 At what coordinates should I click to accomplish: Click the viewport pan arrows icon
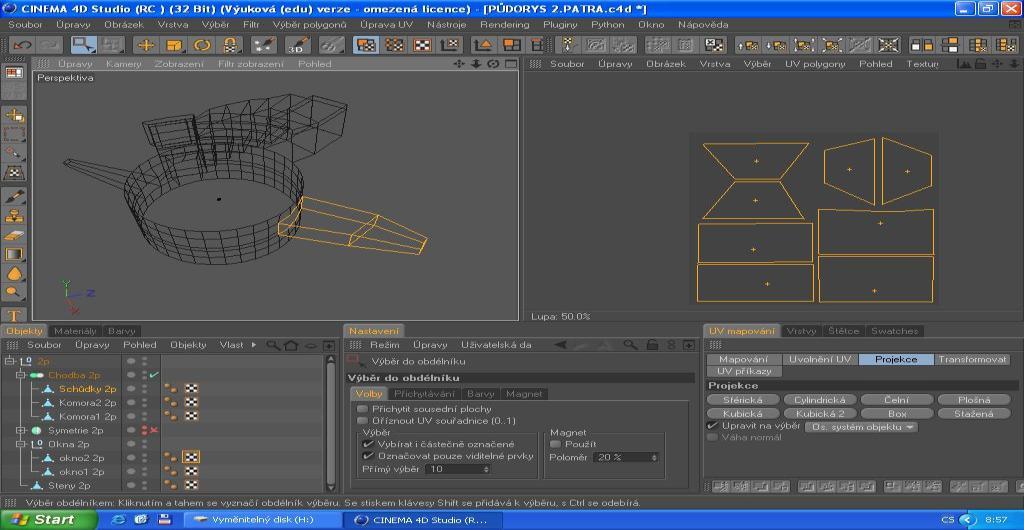(x=459, y=64)
